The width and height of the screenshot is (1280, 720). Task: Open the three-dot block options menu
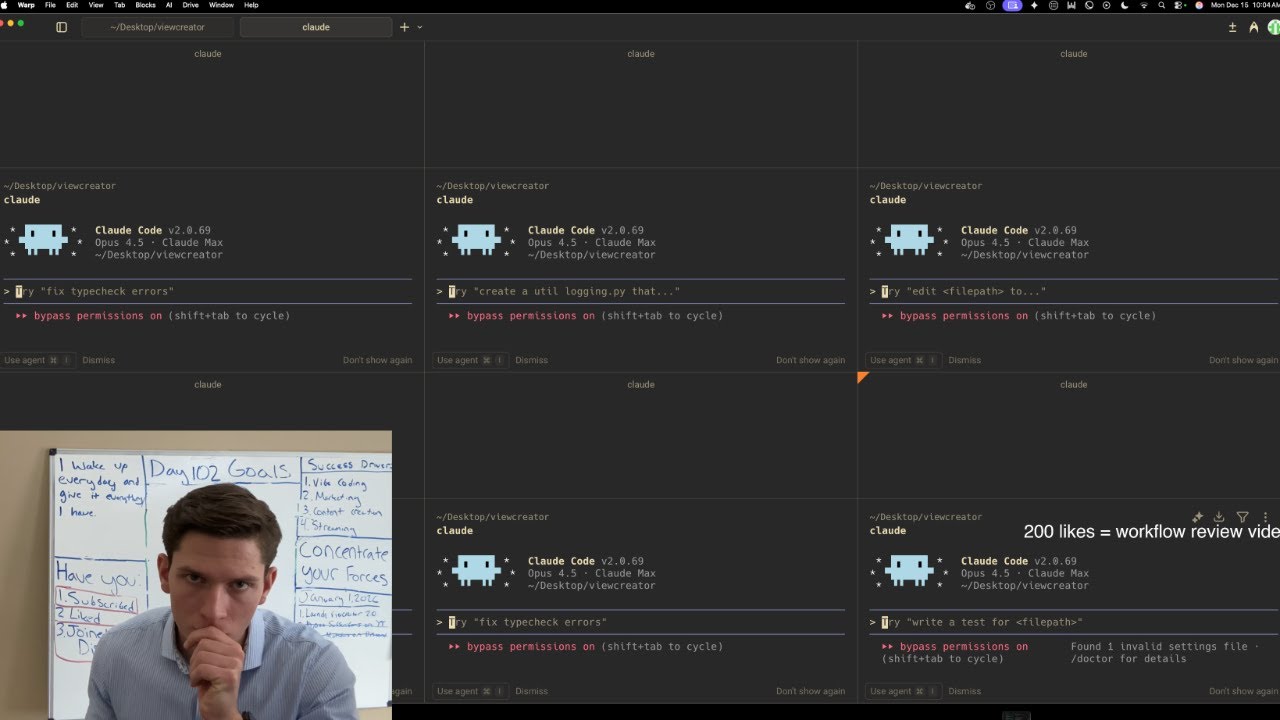click(1265, 517)
